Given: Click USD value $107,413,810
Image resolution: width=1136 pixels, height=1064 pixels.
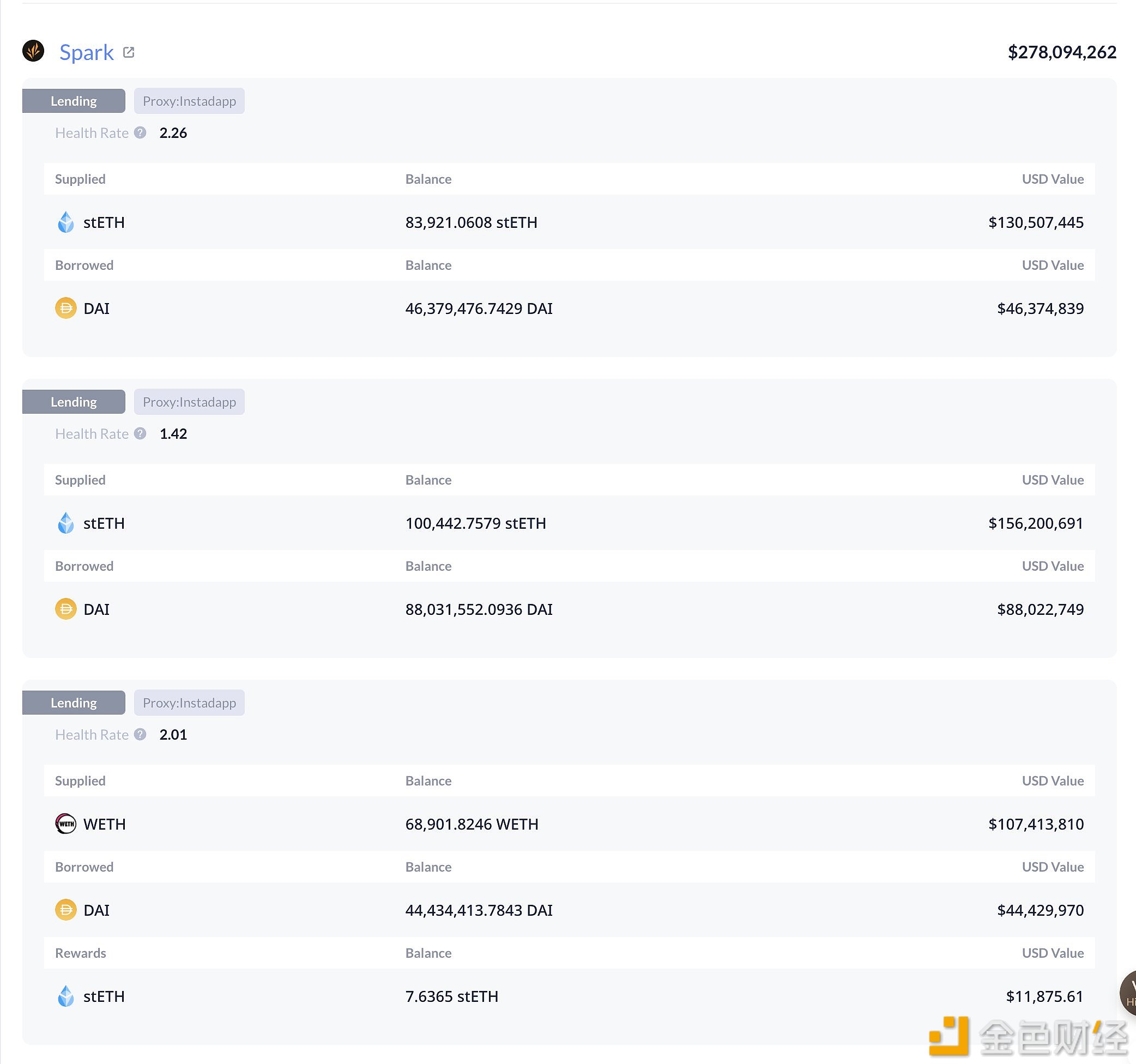Looking at the screenshot, I should pos(1036,824).
